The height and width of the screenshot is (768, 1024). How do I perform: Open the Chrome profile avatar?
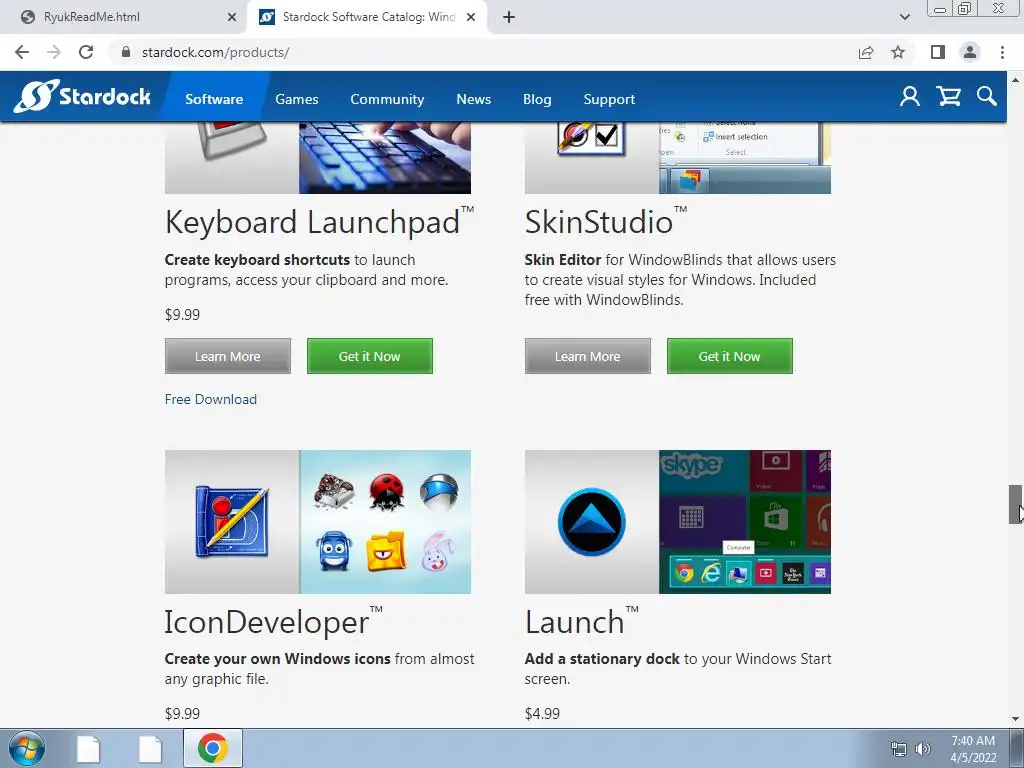point(970,52)
